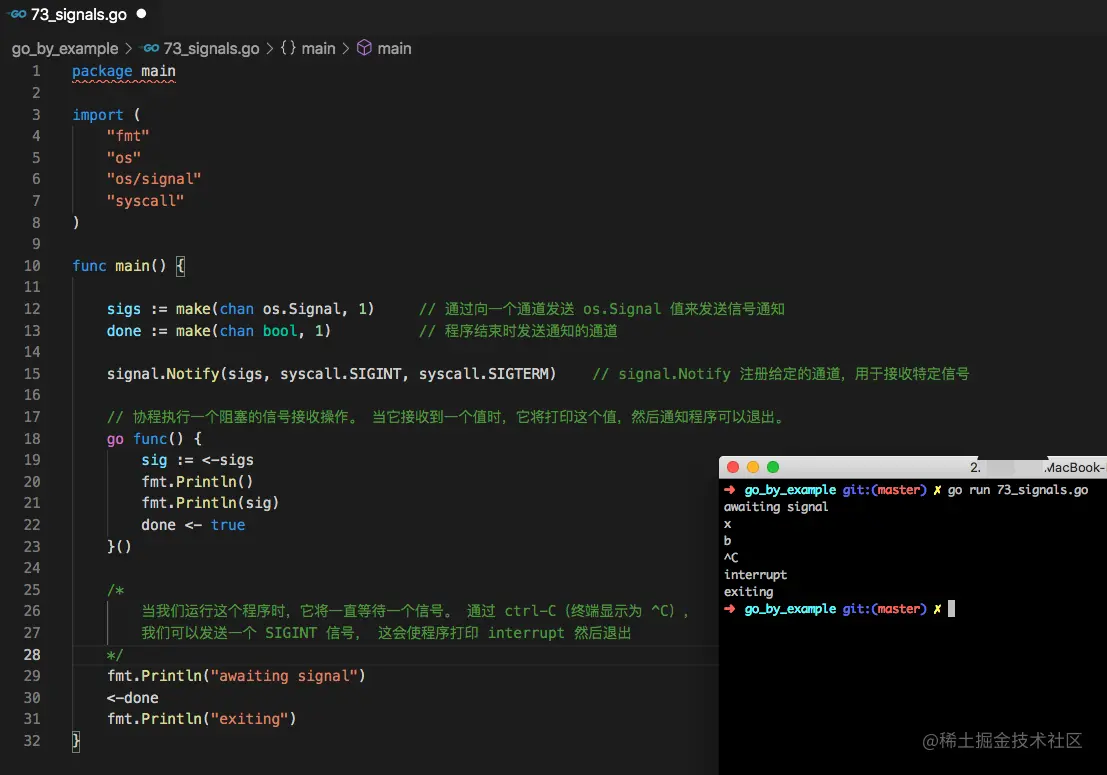This screenshot has width=1107, height=775.
Task: Click 'go func() {' on line 18
Action: [x=154, y=439]
